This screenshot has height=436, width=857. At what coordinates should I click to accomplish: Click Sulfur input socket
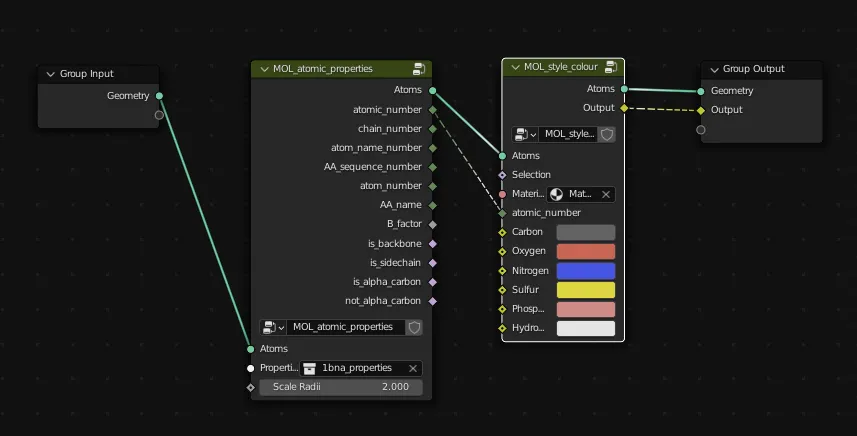pyautogui.click(x=502, y=290)
